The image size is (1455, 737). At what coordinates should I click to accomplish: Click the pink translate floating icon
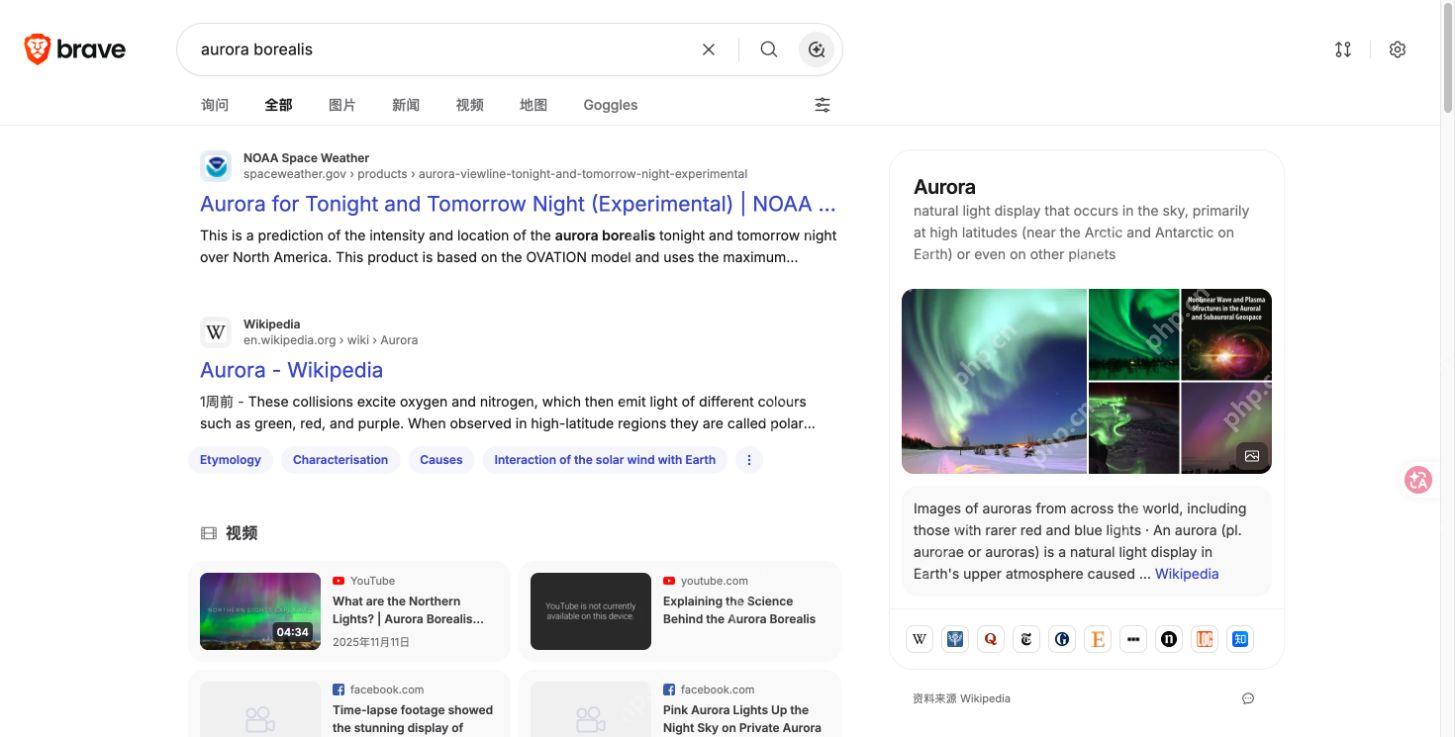click(x=1418, y=480)
